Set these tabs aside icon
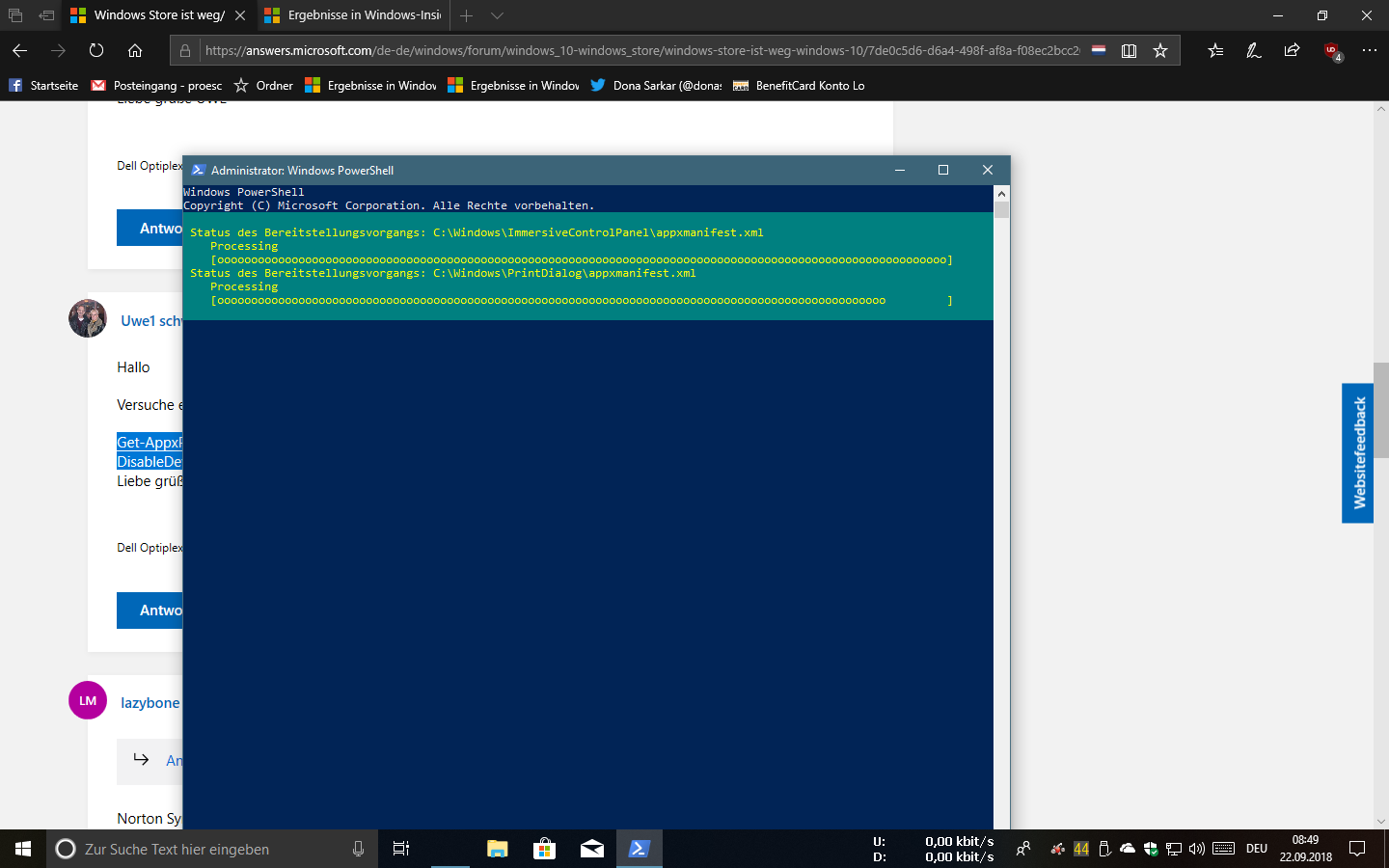The height and width of the screenshot is (868, 1389). (46, 15)
